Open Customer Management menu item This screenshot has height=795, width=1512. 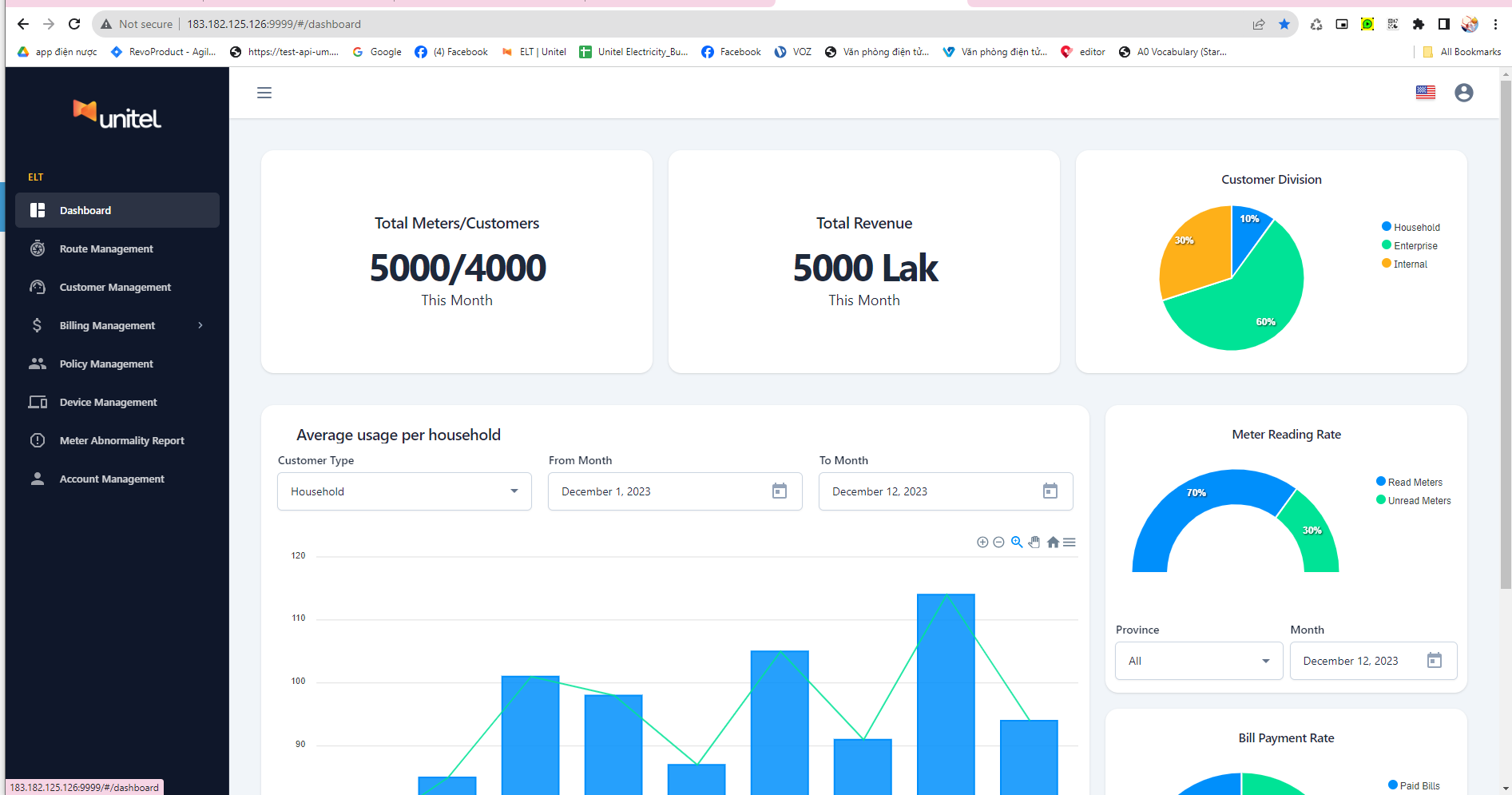click(x=117, y=287)
